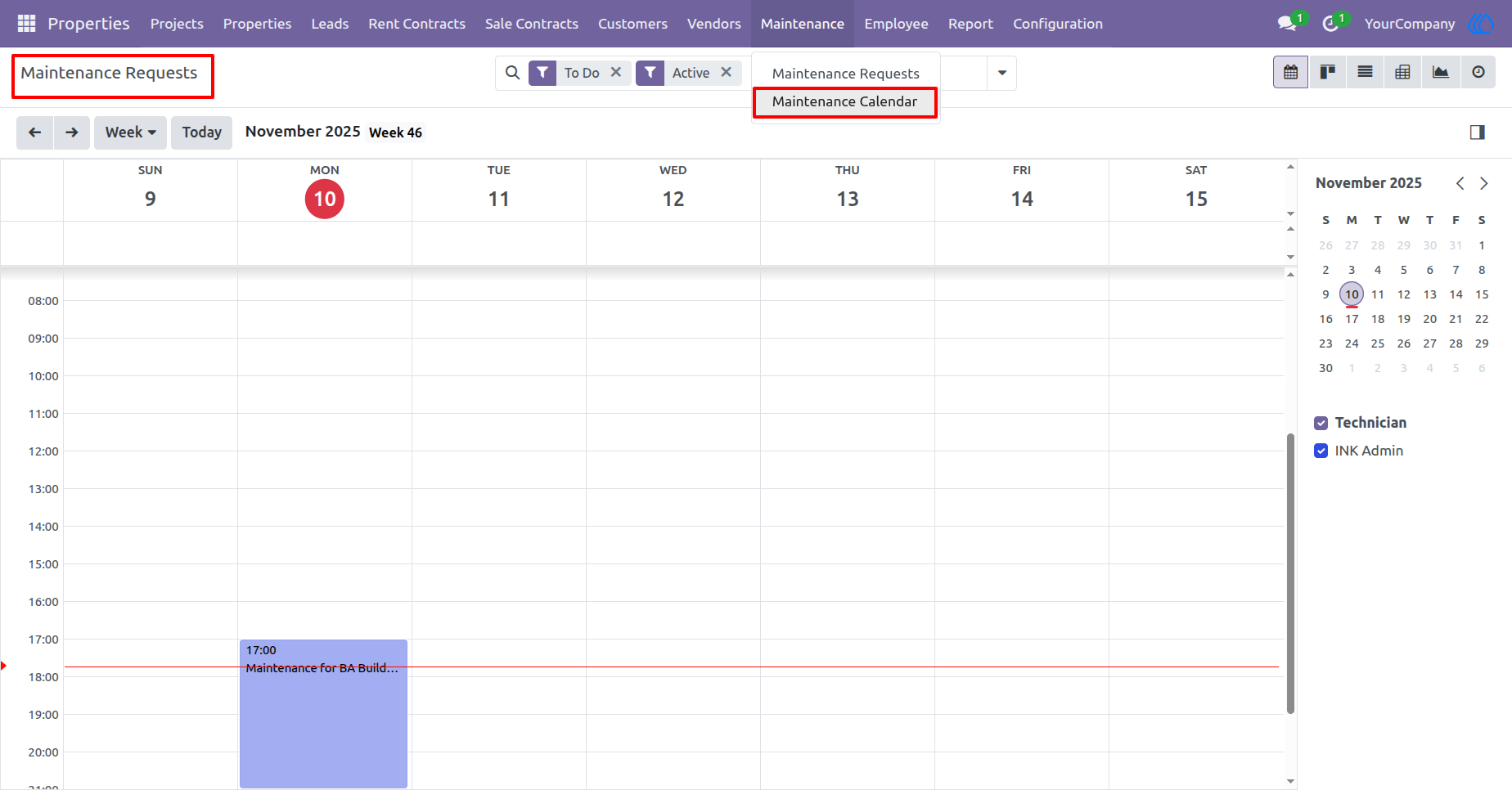
Task: Toggle the Technician checkbox
Action: pos(1321,423)
